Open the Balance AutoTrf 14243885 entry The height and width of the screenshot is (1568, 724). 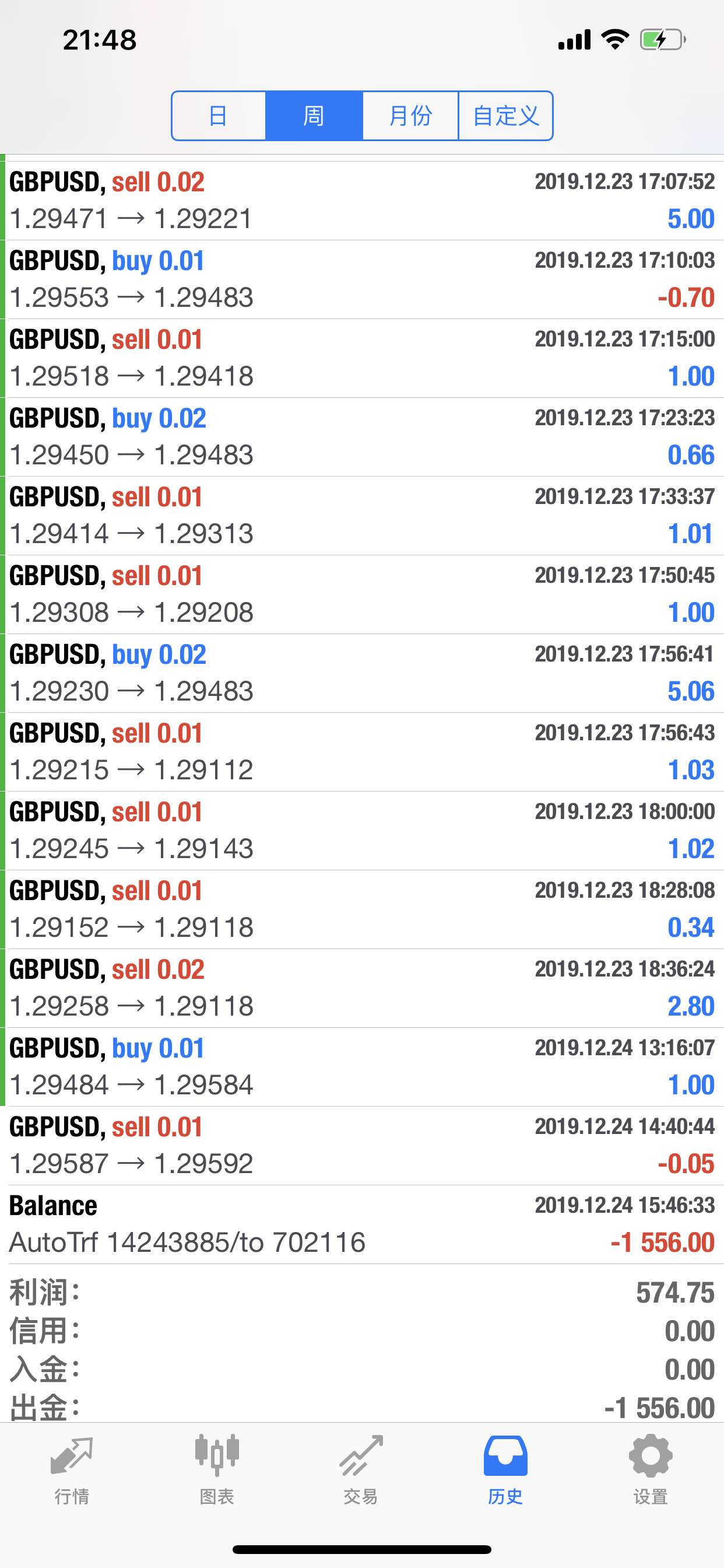(x=362, y=1224)
